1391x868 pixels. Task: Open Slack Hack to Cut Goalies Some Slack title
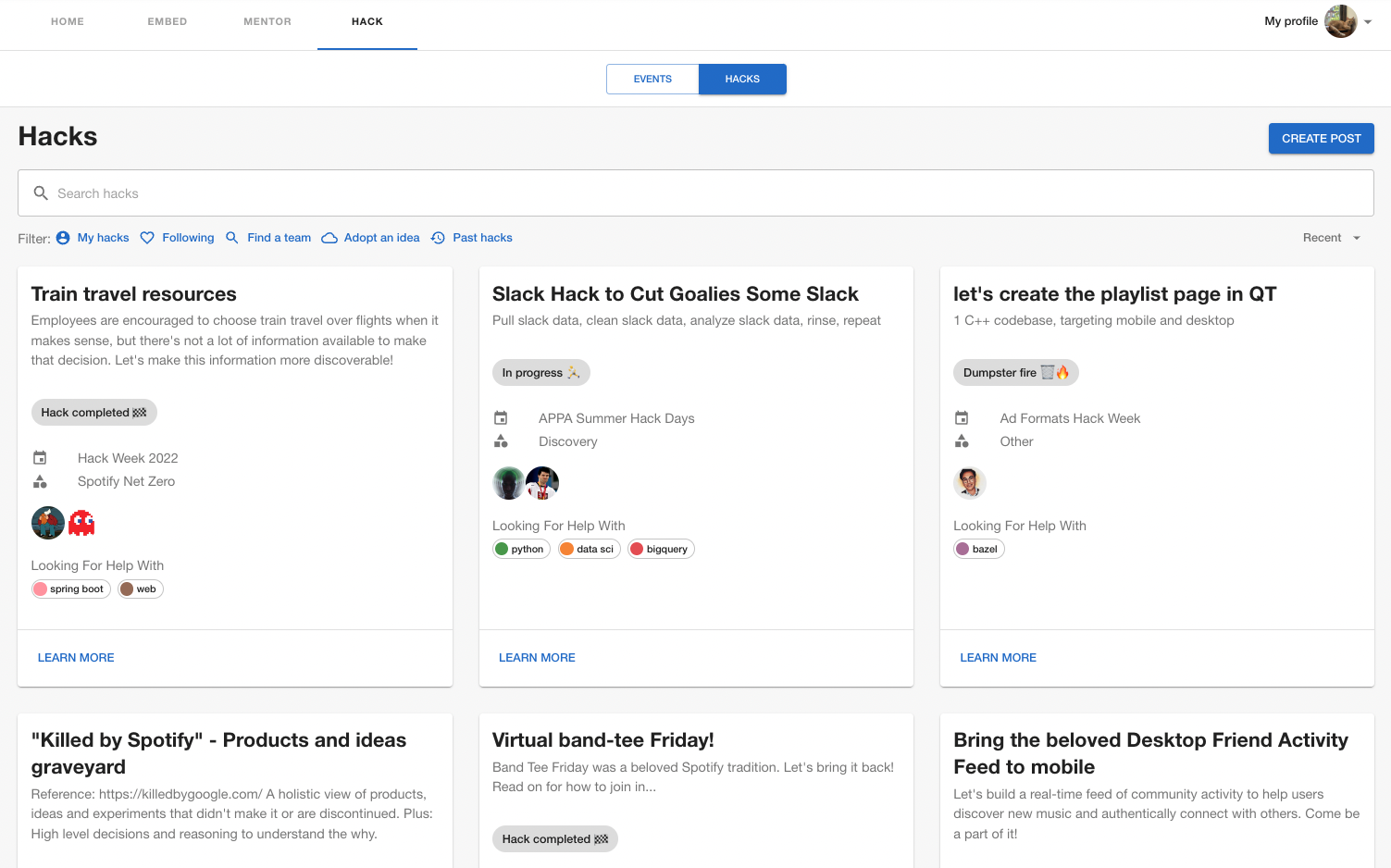pos(675,294)
